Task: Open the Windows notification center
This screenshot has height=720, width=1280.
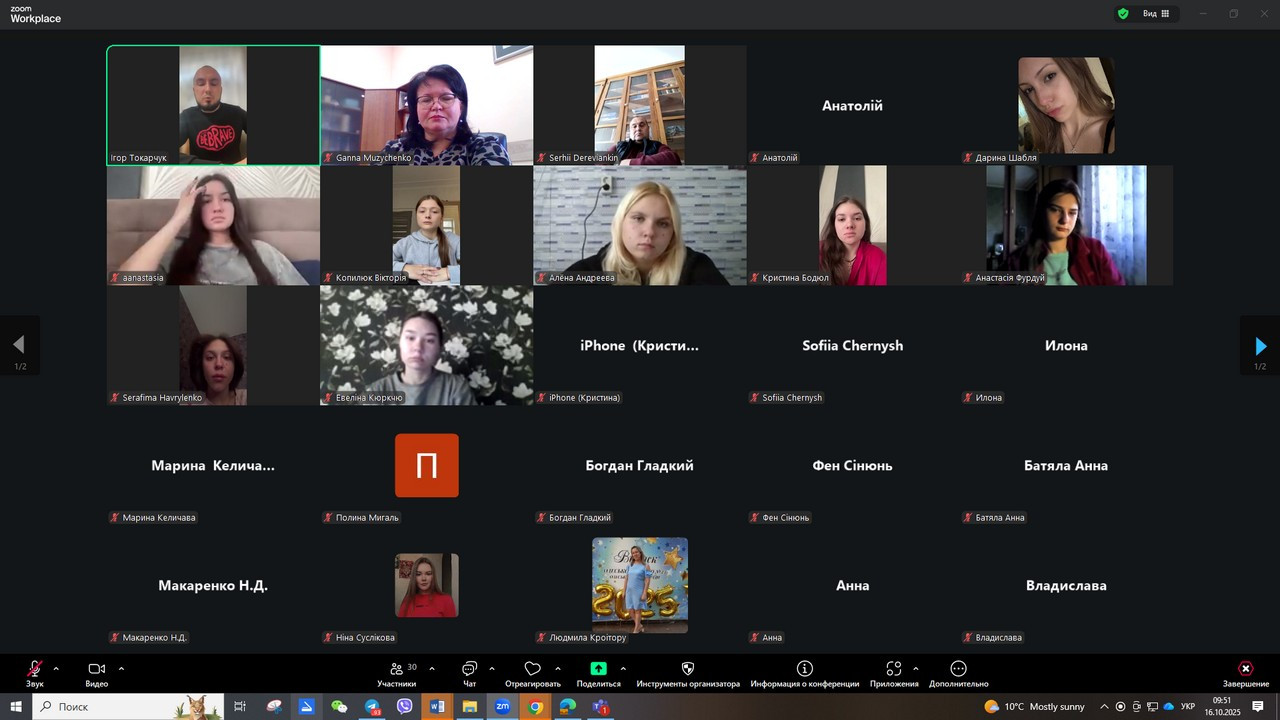Action: [x=1258, y=706]
